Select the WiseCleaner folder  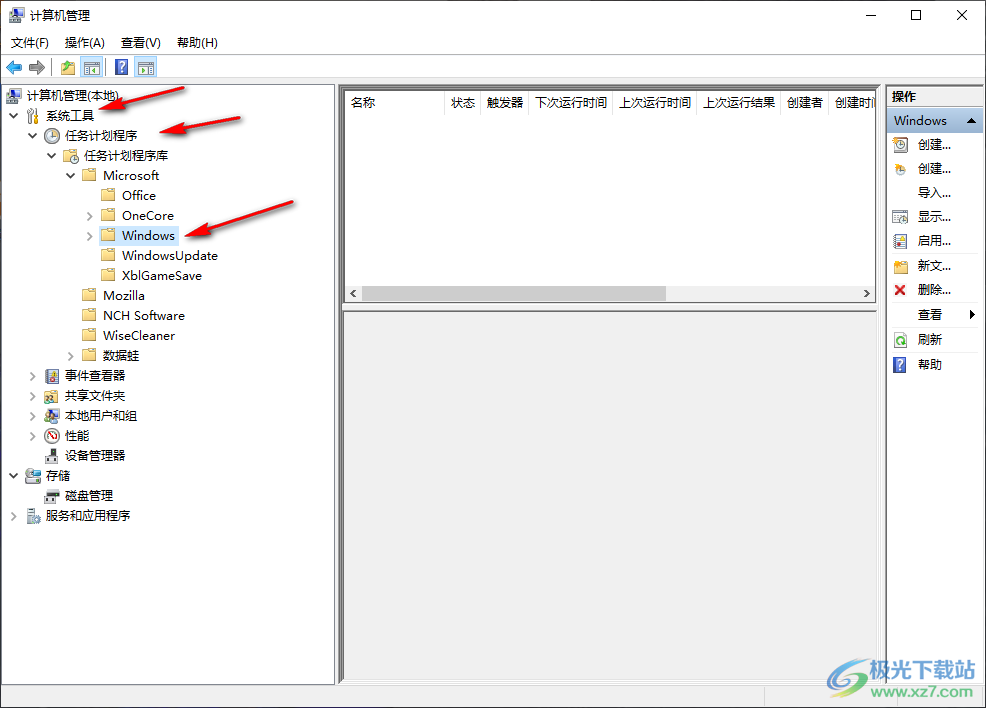point(139,336)
